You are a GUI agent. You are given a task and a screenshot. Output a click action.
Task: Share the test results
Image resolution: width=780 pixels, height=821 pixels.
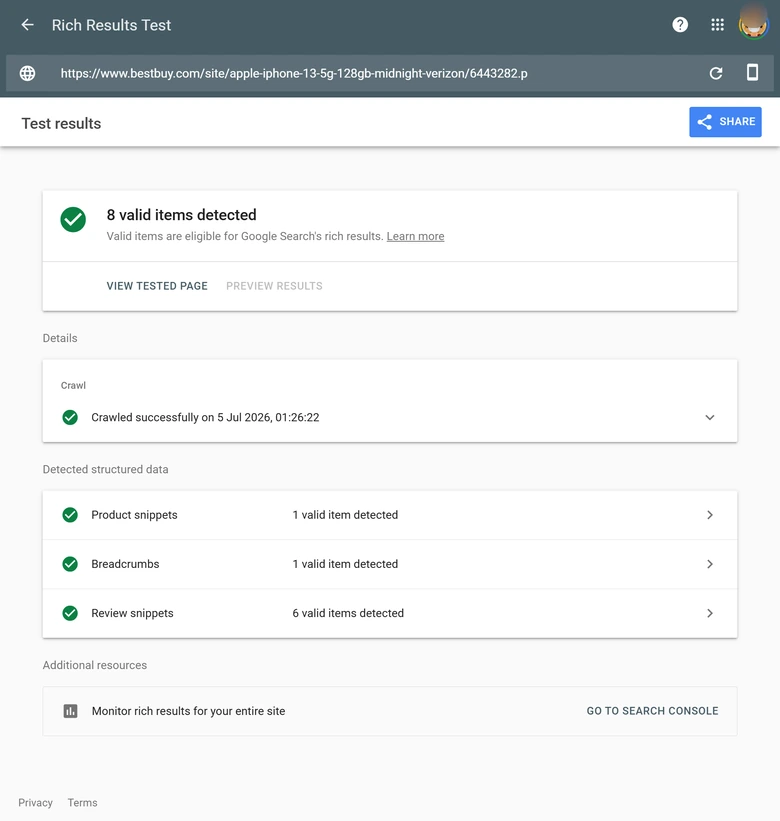coord(725,122)
